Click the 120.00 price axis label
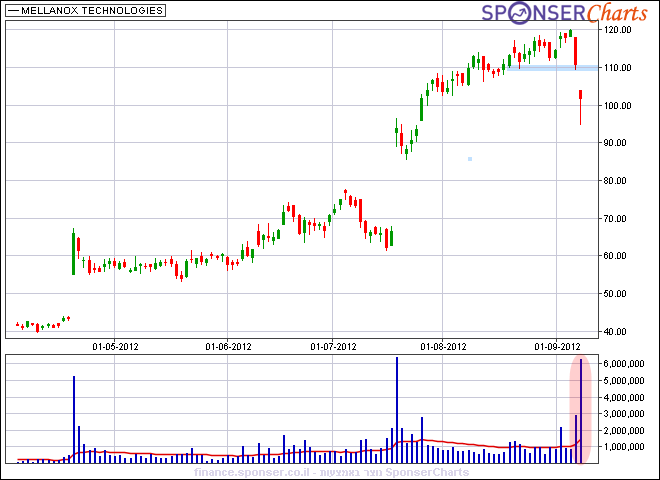Screen dimensions: 660x480 [617, 30]
